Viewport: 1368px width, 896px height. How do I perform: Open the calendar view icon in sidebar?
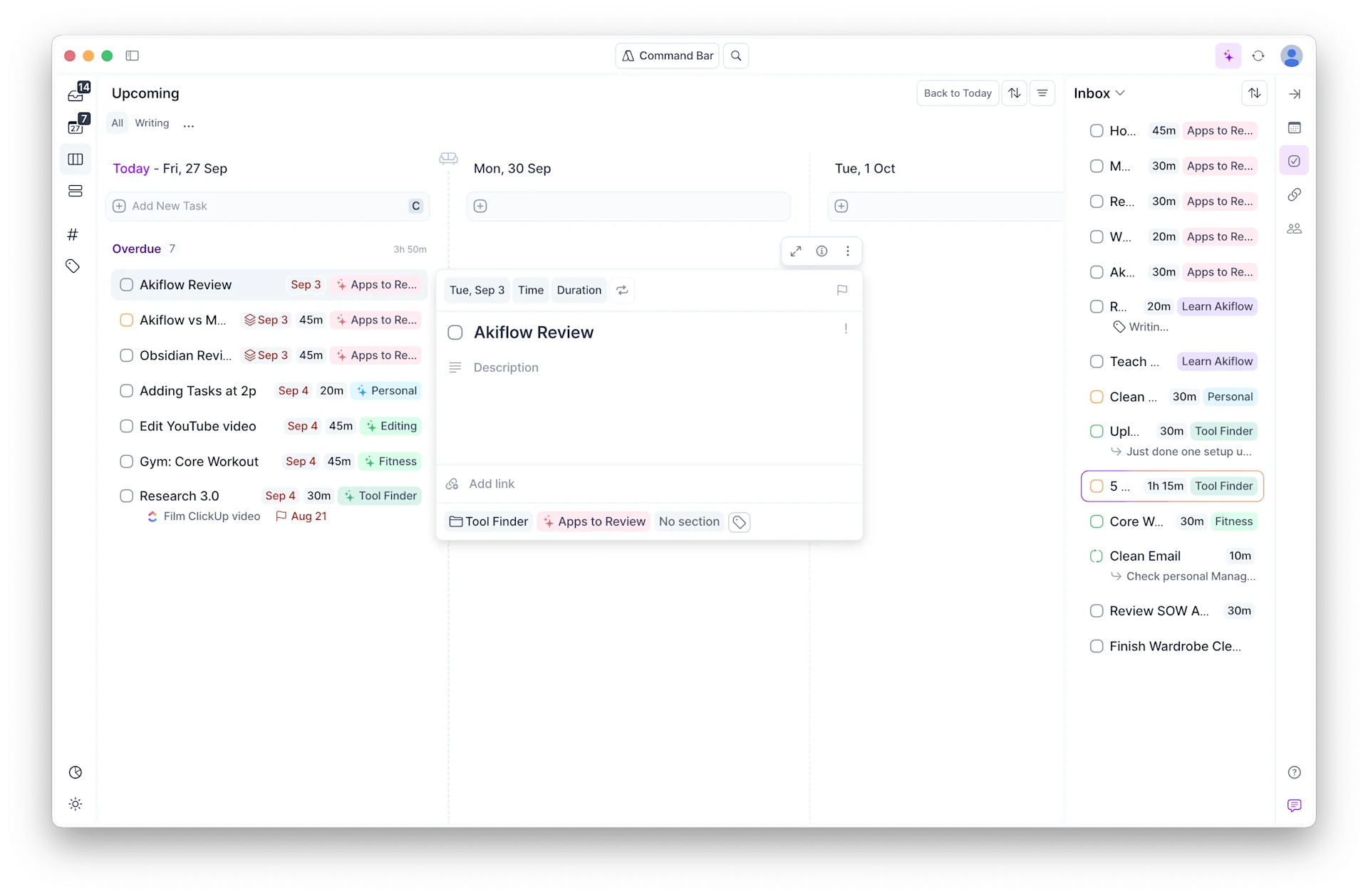click(76, 127)
